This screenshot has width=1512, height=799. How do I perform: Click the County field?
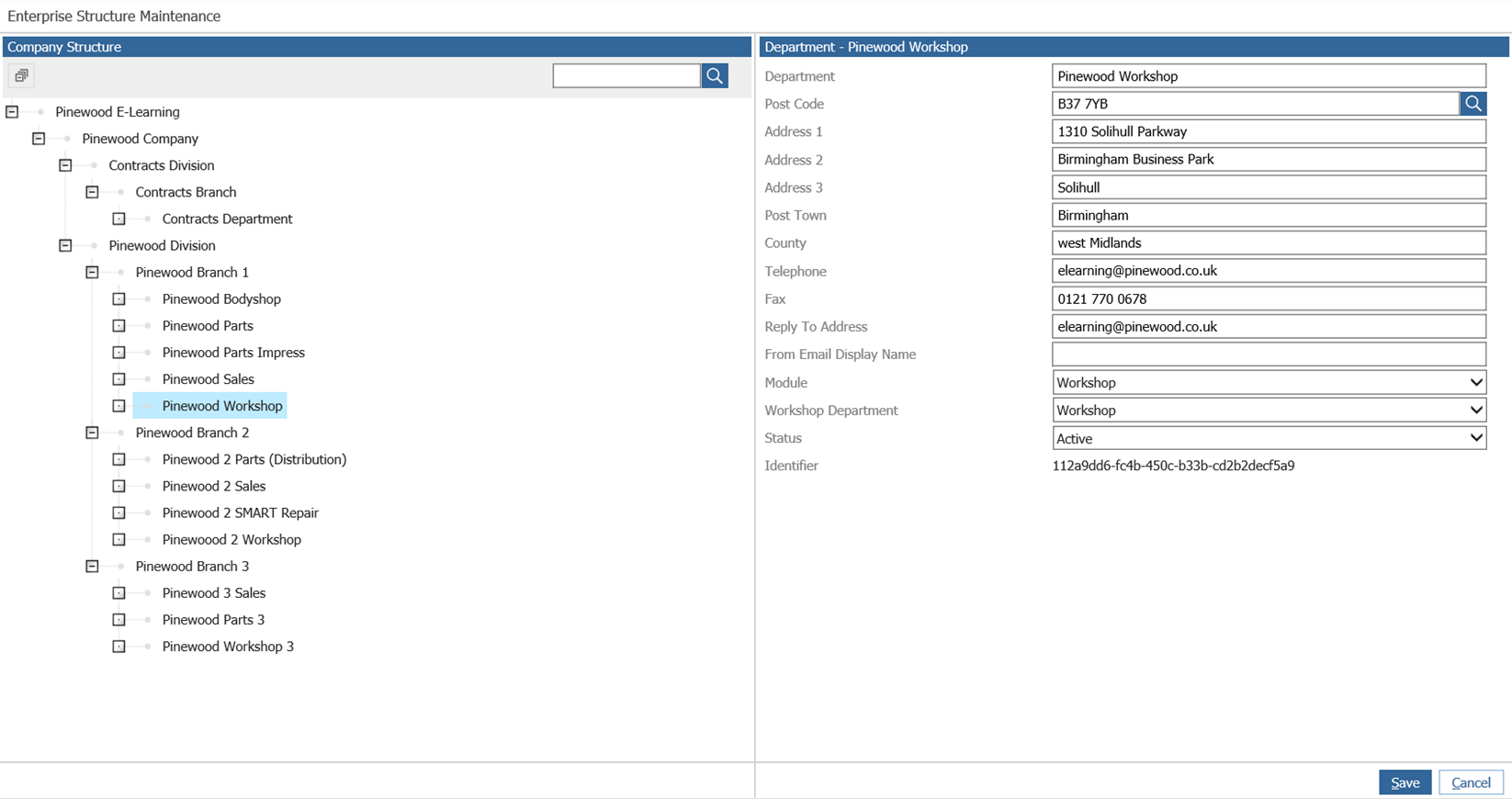click(1269, 243)
